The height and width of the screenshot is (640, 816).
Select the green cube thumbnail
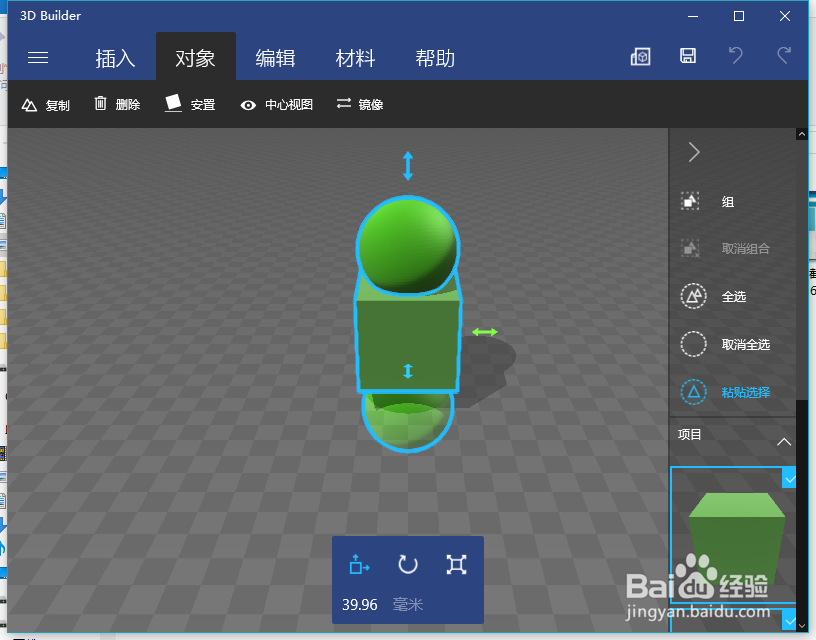(734, 536)
